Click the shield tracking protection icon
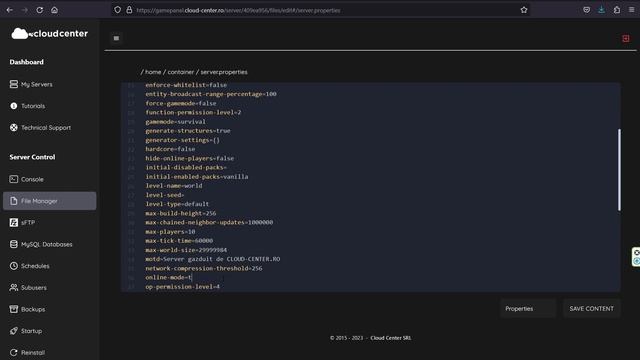This screenshot has height=360, width=640. click(118, 10)
